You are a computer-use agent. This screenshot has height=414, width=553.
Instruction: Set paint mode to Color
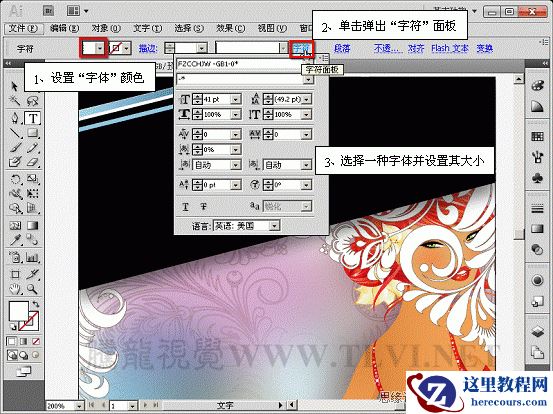11,341
